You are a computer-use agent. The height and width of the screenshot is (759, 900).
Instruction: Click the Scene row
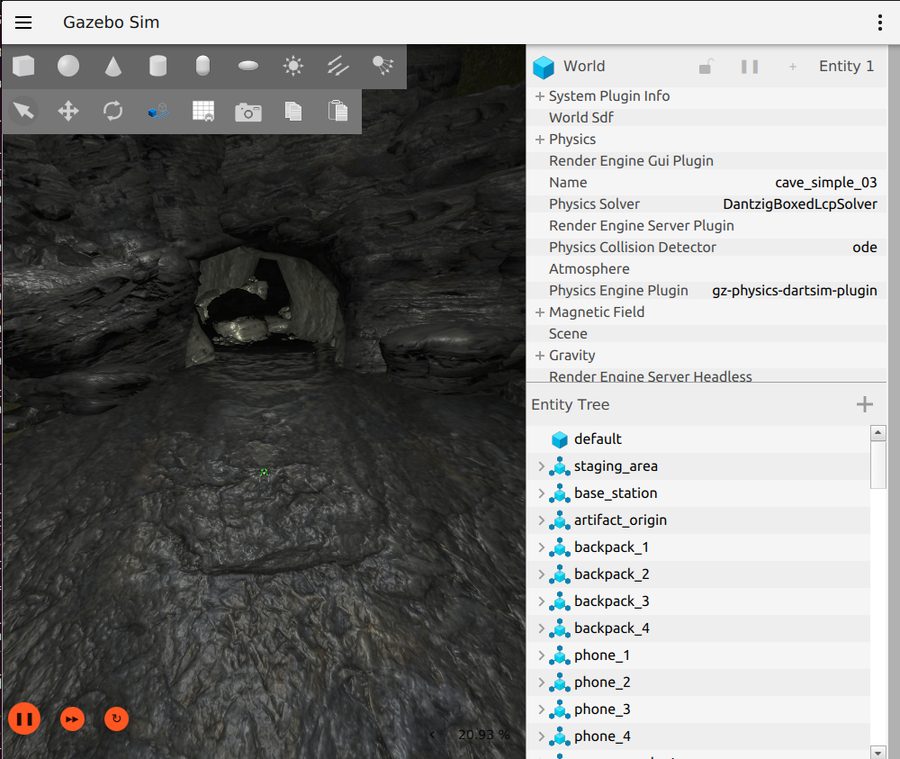tap(707, 334)
